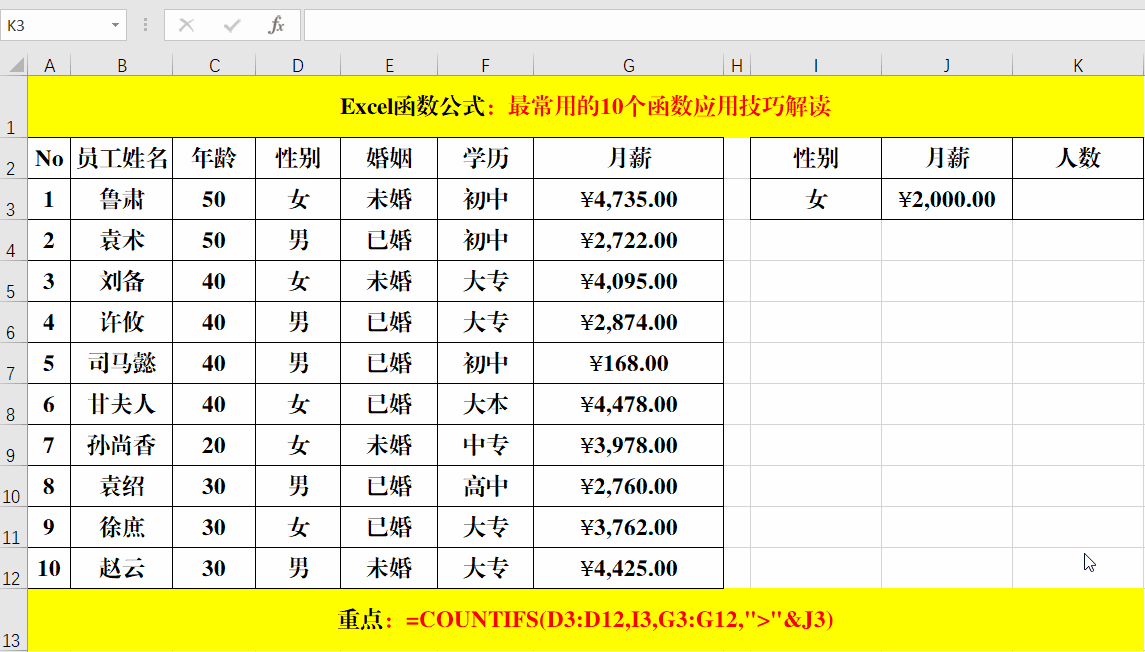Select row 1 header
This screenshot has width=1145, height=652.
[14, 107]
